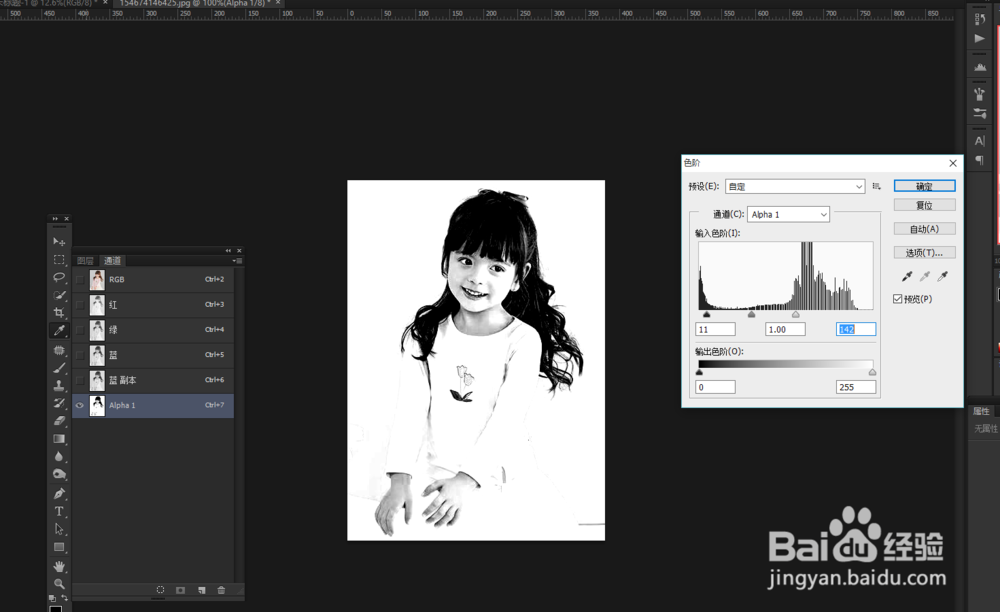This screenshot has height=612, width=1000.
Task: Delete current channel trash icon
Action: (221, 590)
